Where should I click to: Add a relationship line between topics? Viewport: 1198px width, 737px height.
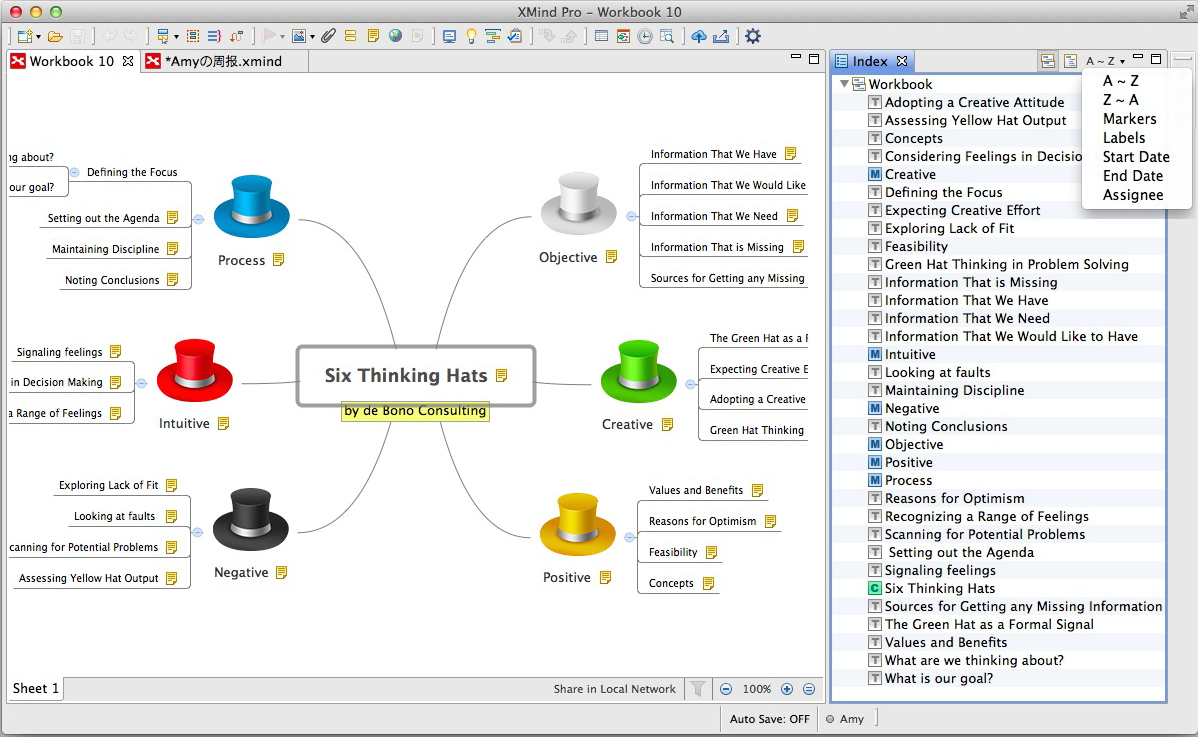click(x=236, y=36)
